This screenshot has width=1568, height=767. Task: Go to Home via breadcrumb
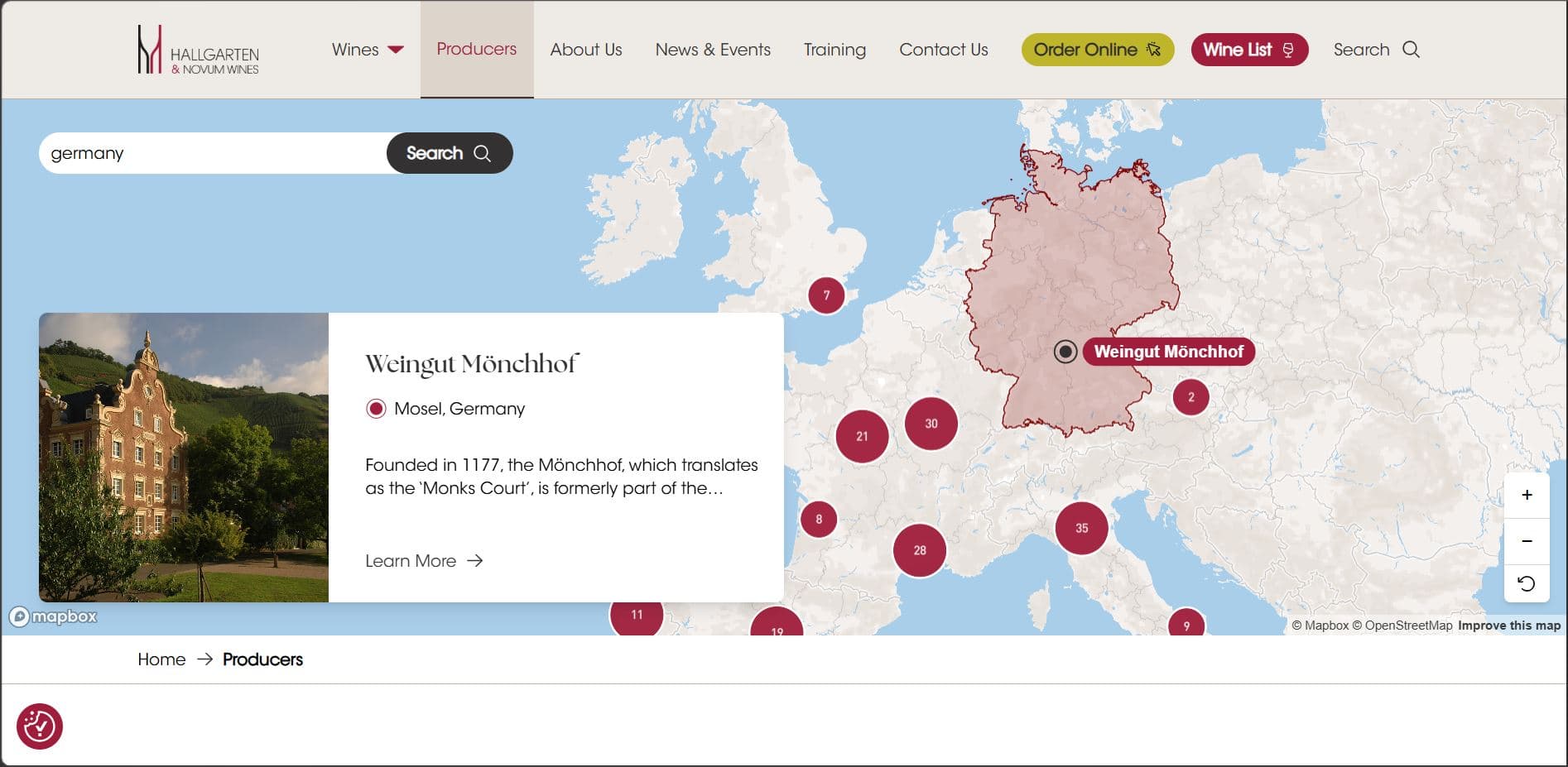tap(161, 659)
